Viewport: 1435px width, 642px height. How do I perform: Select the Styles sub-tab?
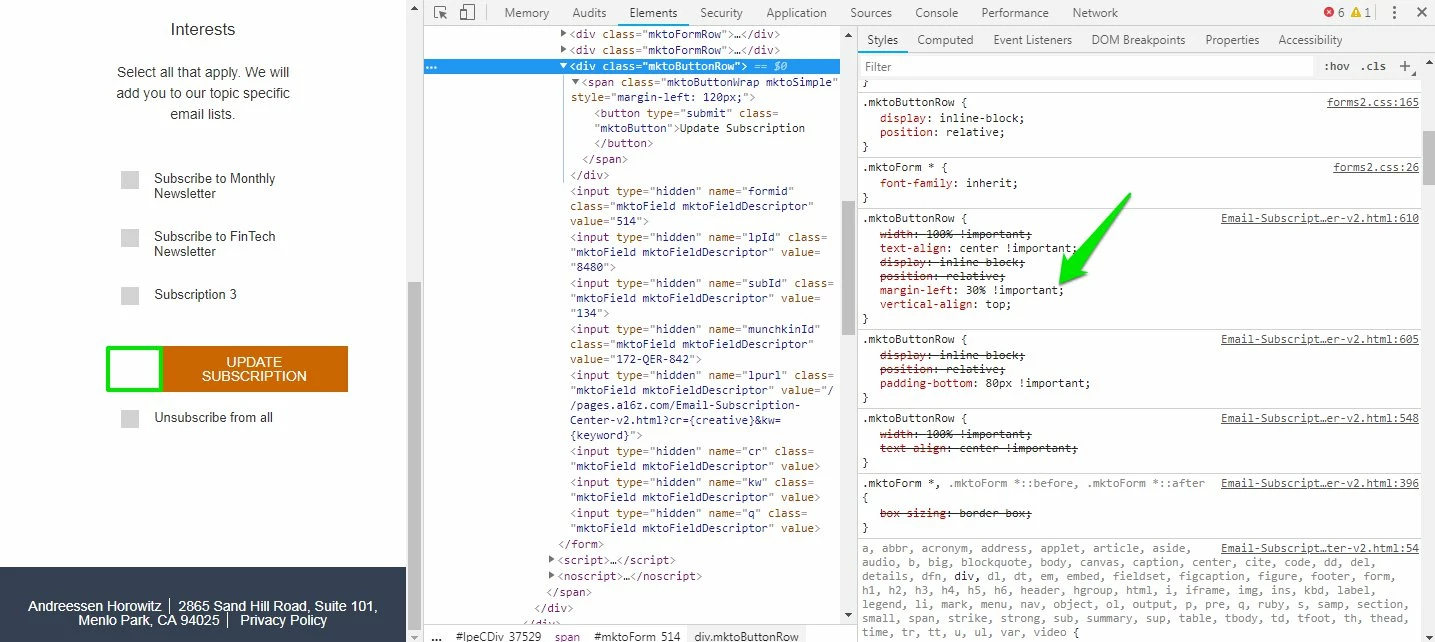(882, 40)
